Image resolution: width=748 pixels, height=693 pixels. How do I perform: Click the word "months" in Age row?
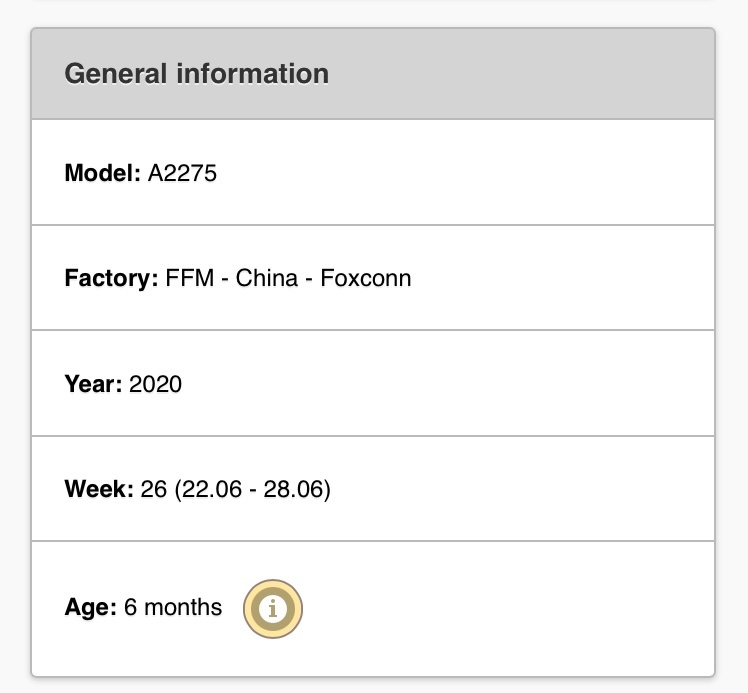(x=183, y=607)
